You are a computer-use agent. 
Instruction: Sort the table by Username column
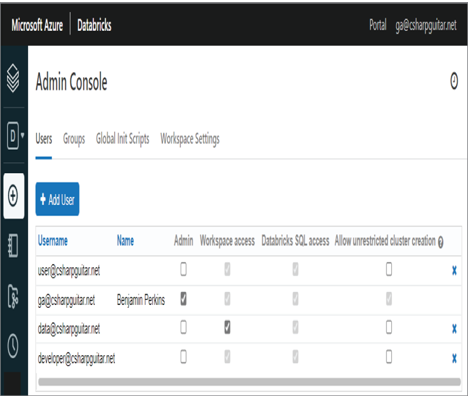[53, 240]
